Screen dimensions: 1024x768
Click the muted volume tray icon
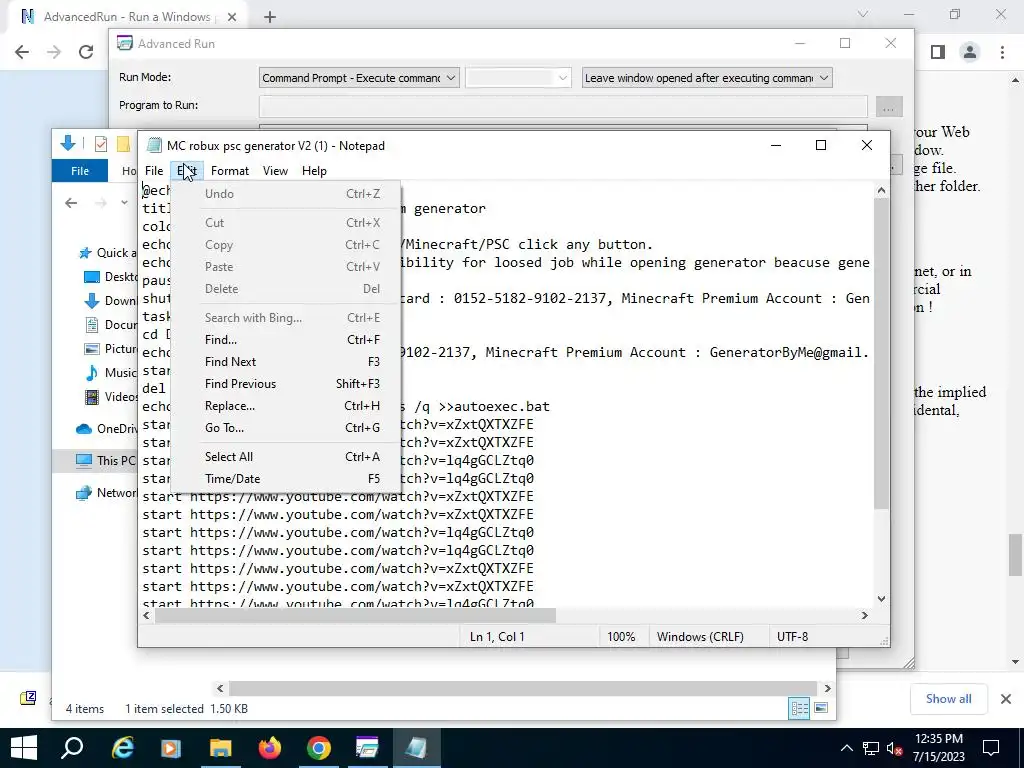tap(894, 748)
